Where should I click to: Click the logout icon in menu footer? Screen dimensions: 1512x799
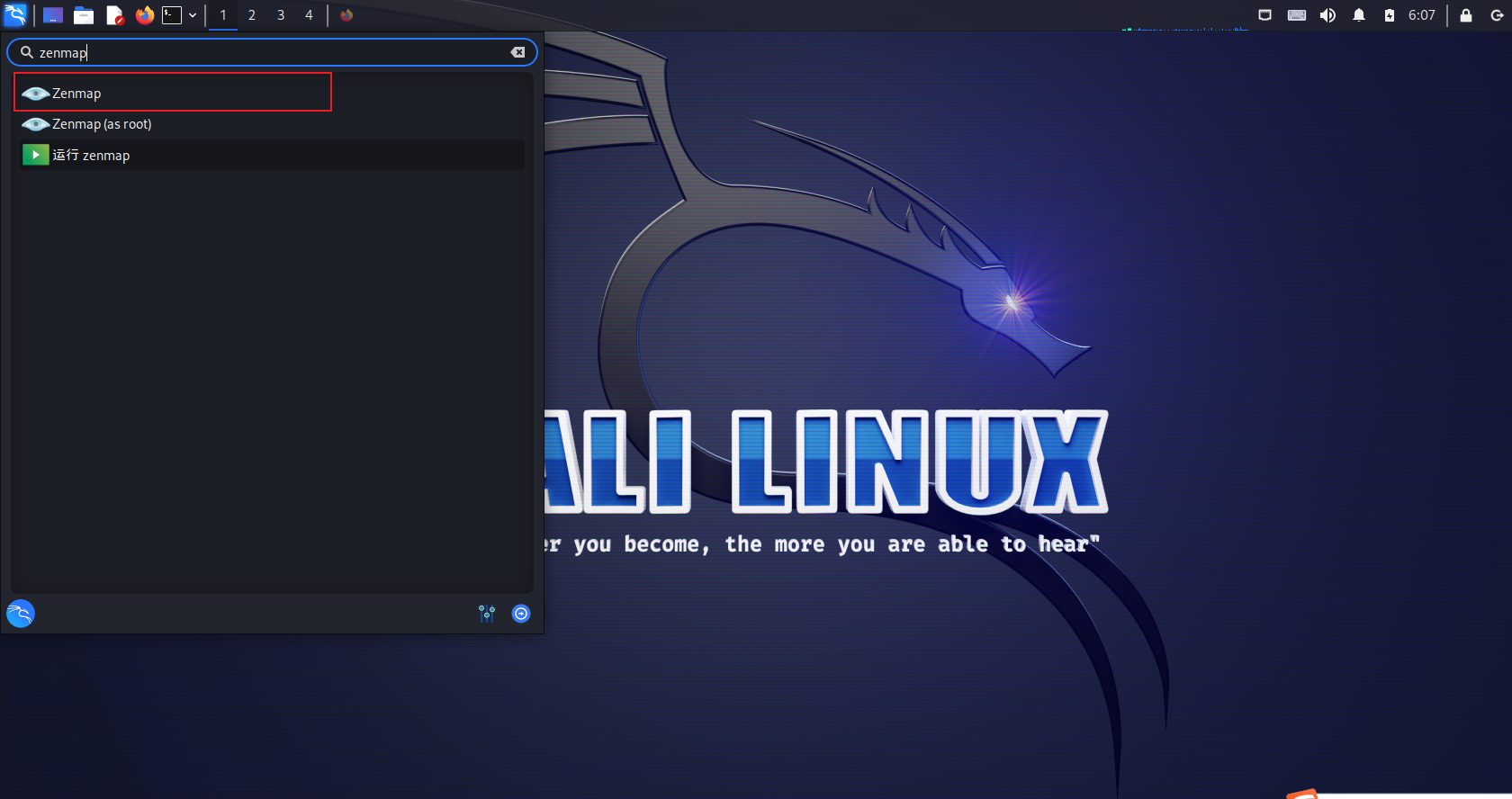521,614
